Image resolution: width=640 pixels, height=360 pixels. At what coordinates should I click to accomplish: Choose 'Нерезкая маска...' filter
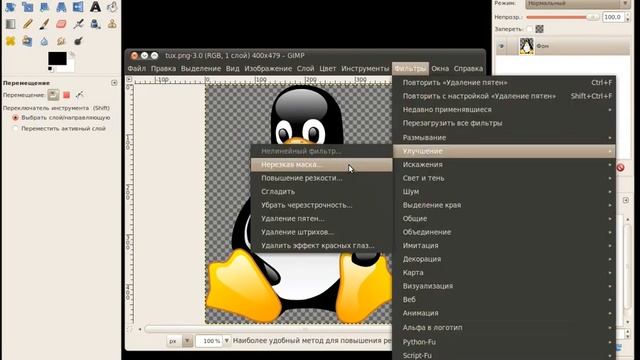point(321,164)
